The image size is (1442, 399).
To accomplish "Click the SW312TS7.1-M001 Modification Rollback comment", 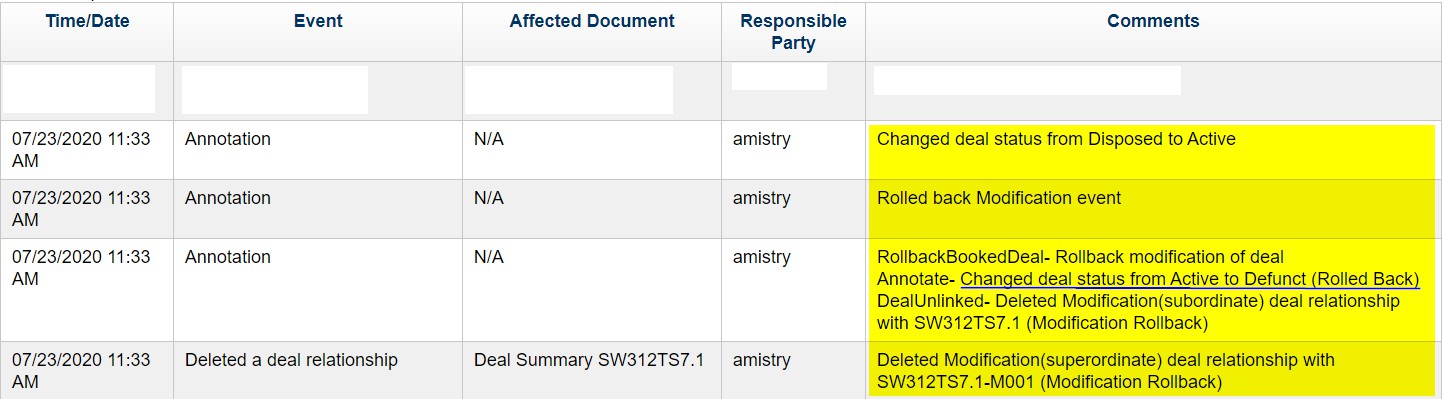I will [x=1106, y=371].
